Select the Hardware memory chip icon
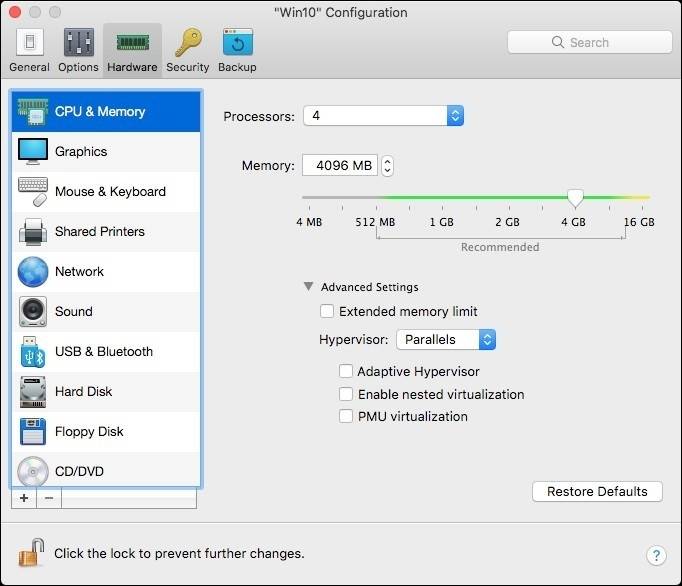Viewport: 682px width, 586px height. [132, 43]
